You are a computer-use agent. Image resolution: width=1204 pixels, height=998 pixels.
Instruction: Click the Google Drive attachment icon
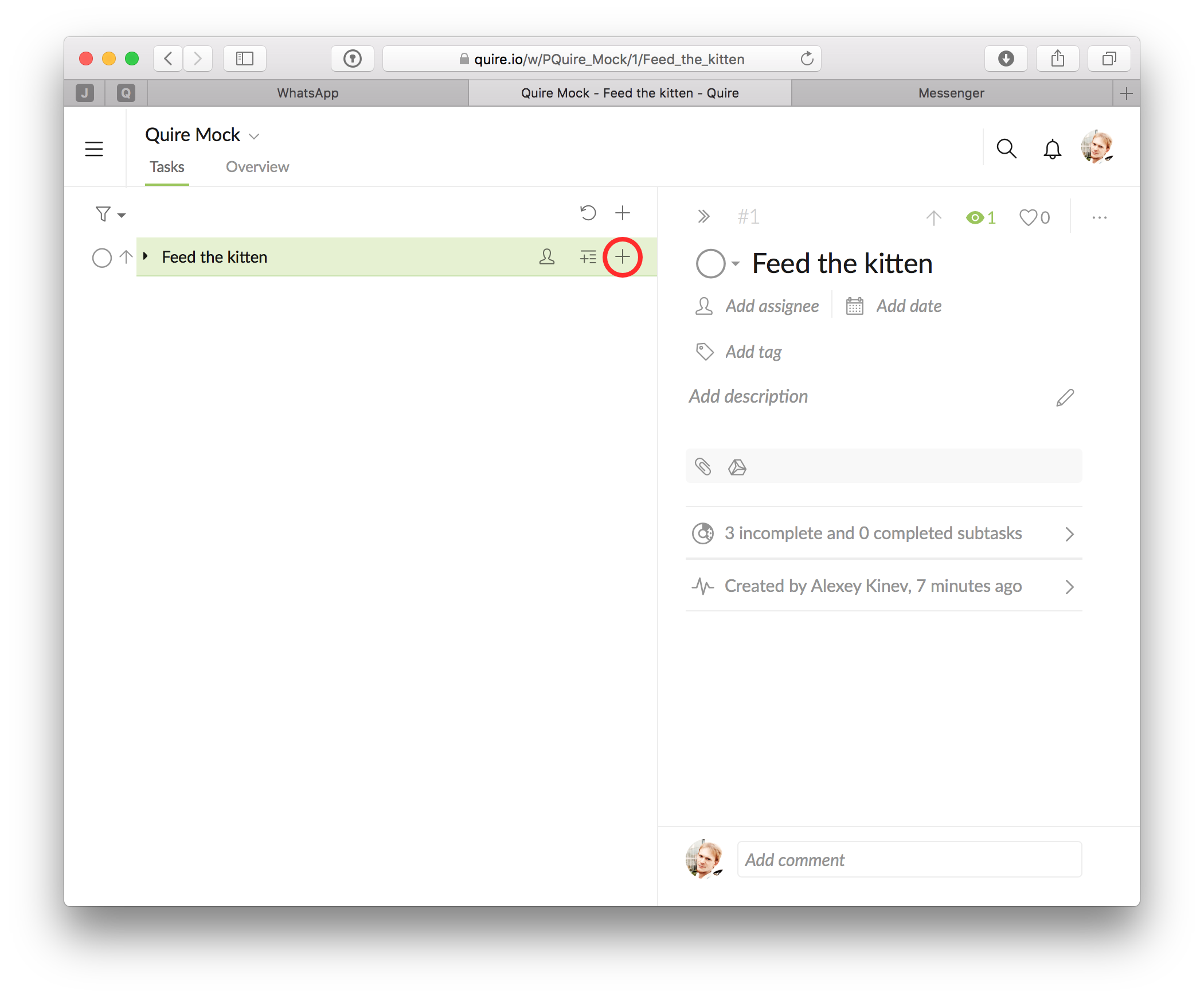click(x=737, y=467)
